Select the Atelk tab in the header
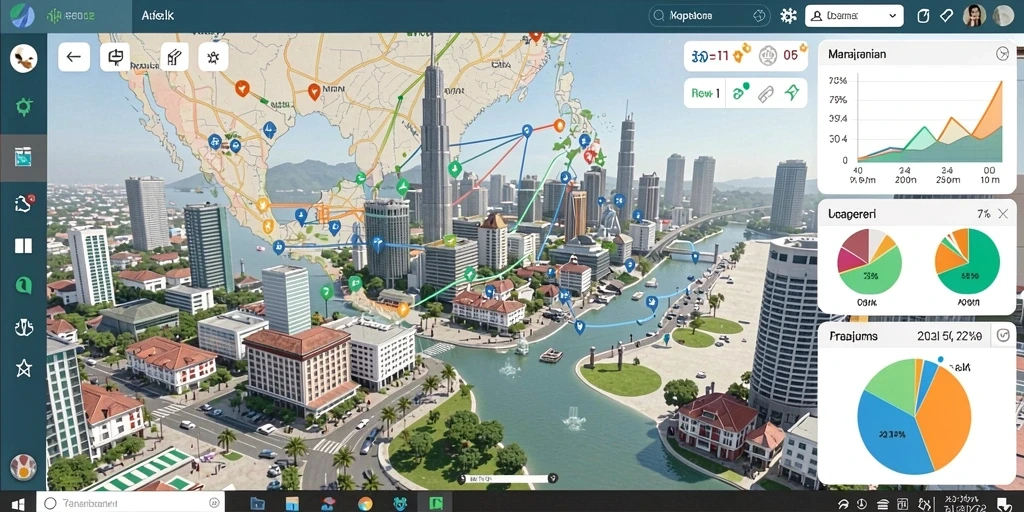The height and width of the screenshot is (512, 1024). (x=157, y=15)
